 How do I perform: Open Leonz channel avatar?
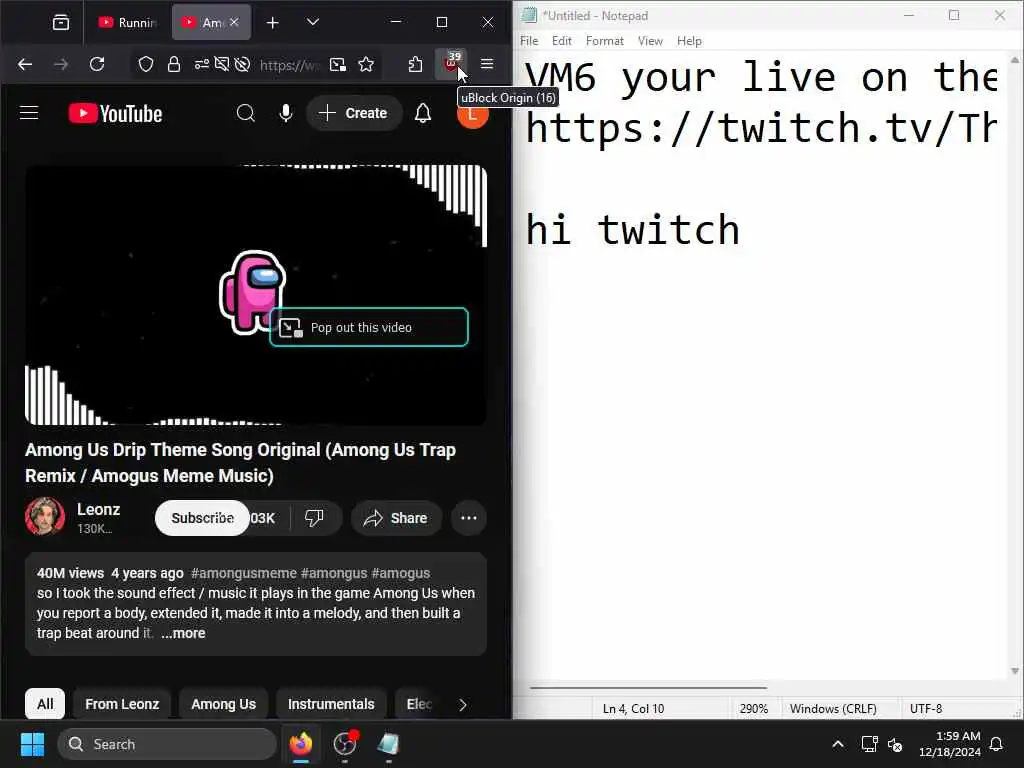tap(44, 516)
